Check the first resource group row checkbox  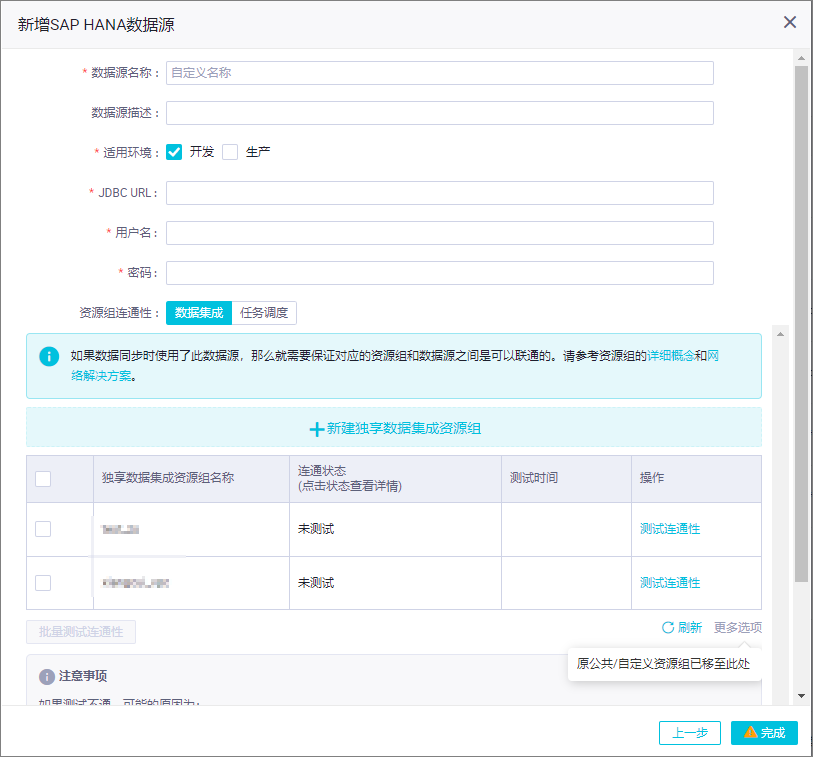(43, 529)
